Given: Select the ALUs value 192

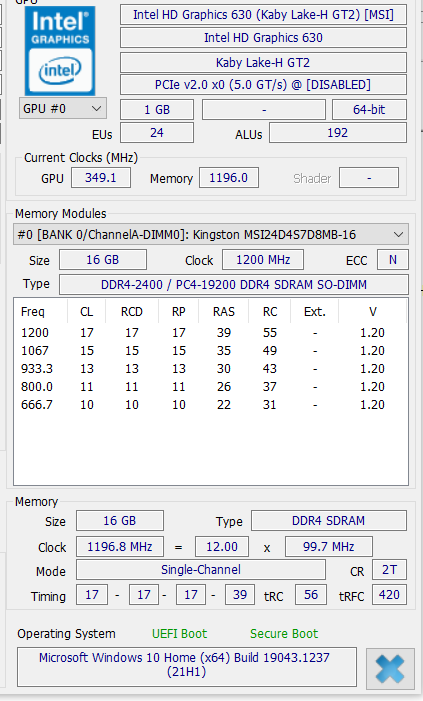Looking at the screenshot, I should pos(338,133).
